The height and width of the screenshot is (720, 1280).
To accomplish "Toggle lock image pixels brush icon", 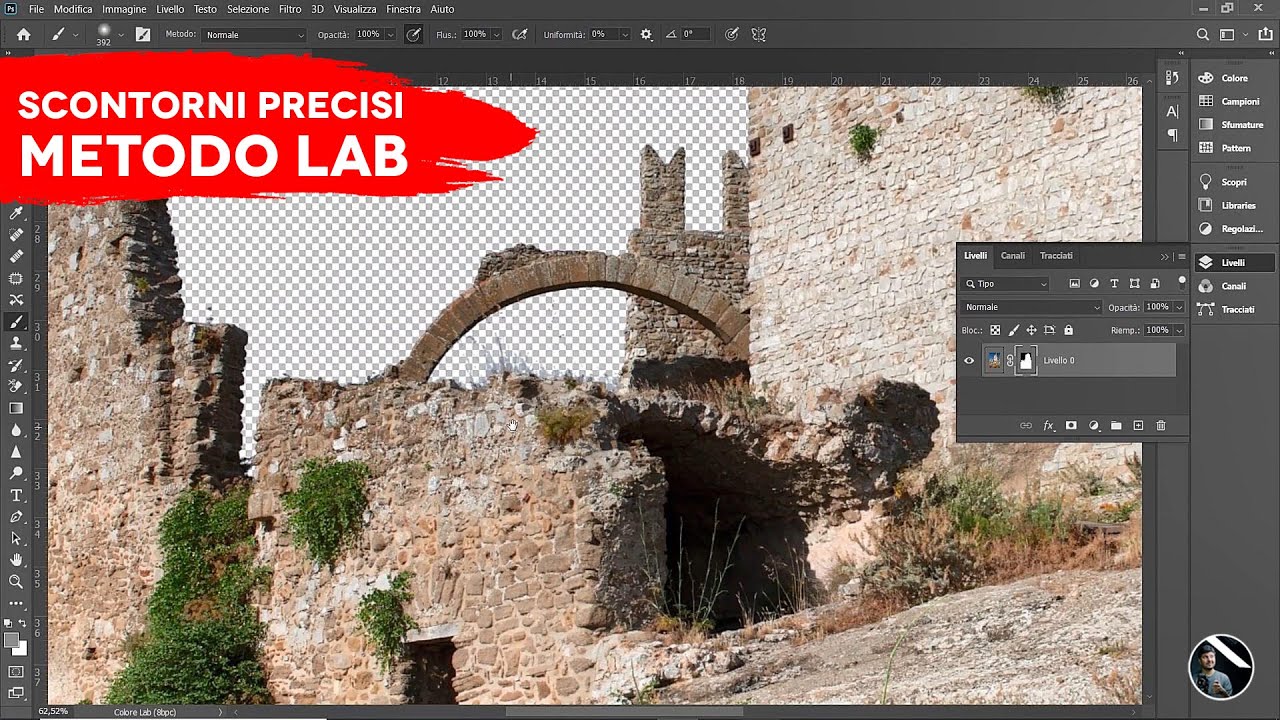I will (x=1013, y=330).
